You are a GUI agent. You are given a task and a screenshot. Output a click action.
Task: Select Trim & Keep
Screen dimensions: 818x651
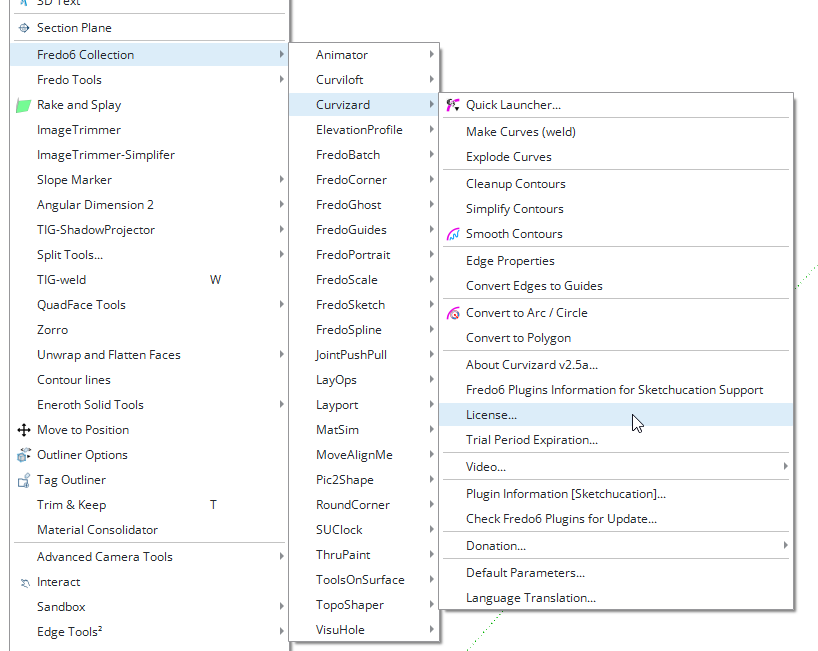click(149, 505)
